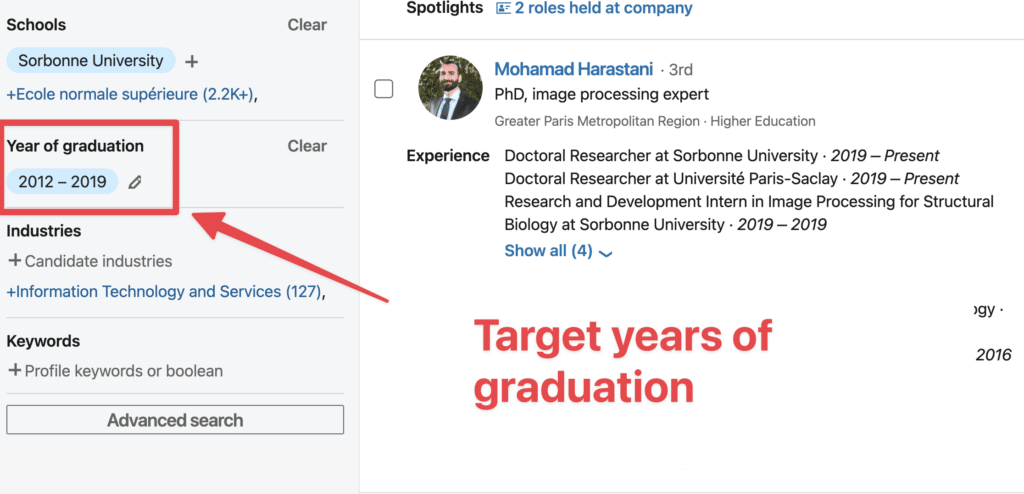This screenshot has height=494, width=1024.
Task: Click the pencil icon to edit graduation years
Action: click(x=135, y=182)
